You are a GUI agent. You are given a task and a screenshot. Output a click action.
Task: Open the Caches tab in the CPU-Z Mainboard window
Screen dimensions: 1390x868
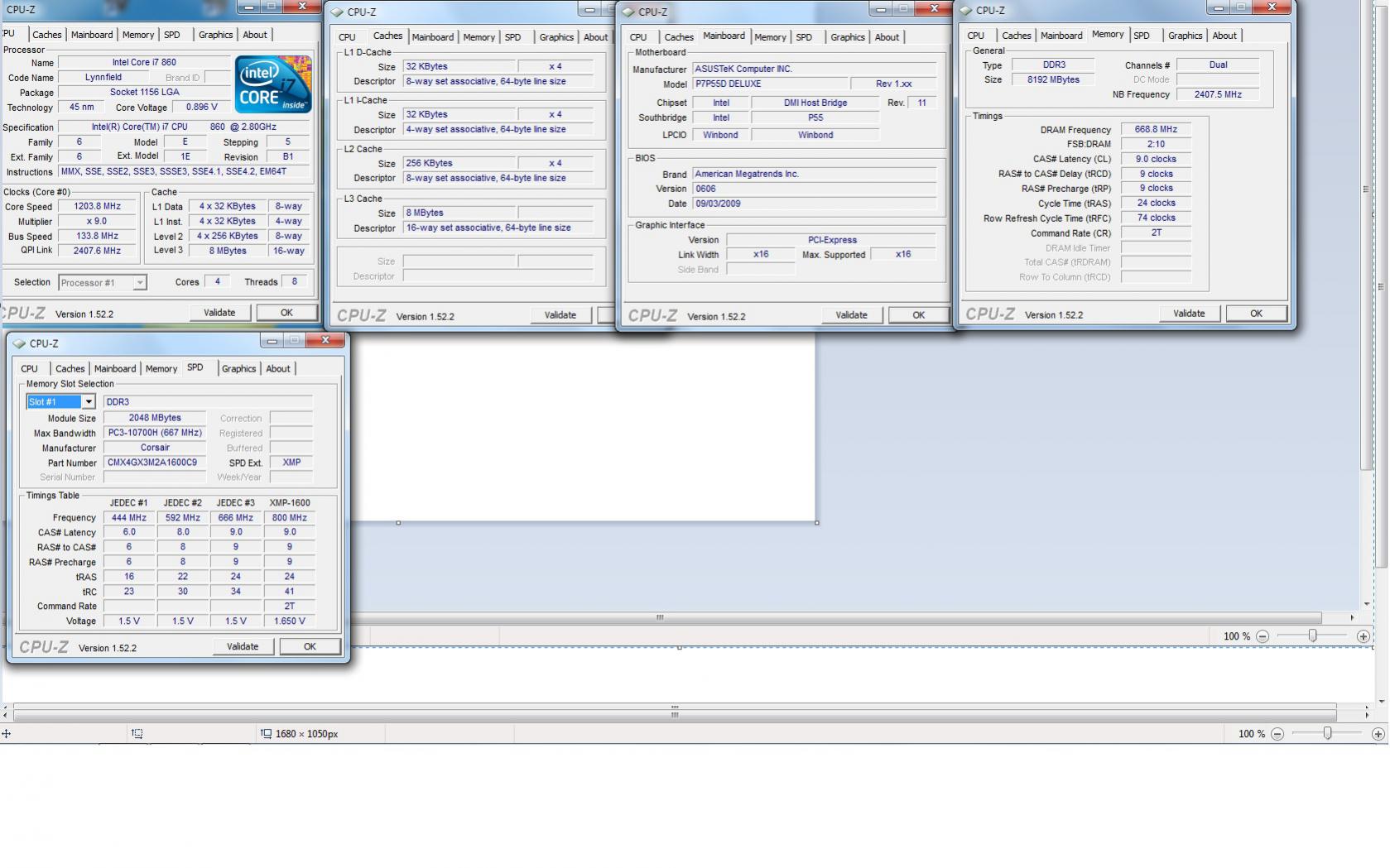679,37
